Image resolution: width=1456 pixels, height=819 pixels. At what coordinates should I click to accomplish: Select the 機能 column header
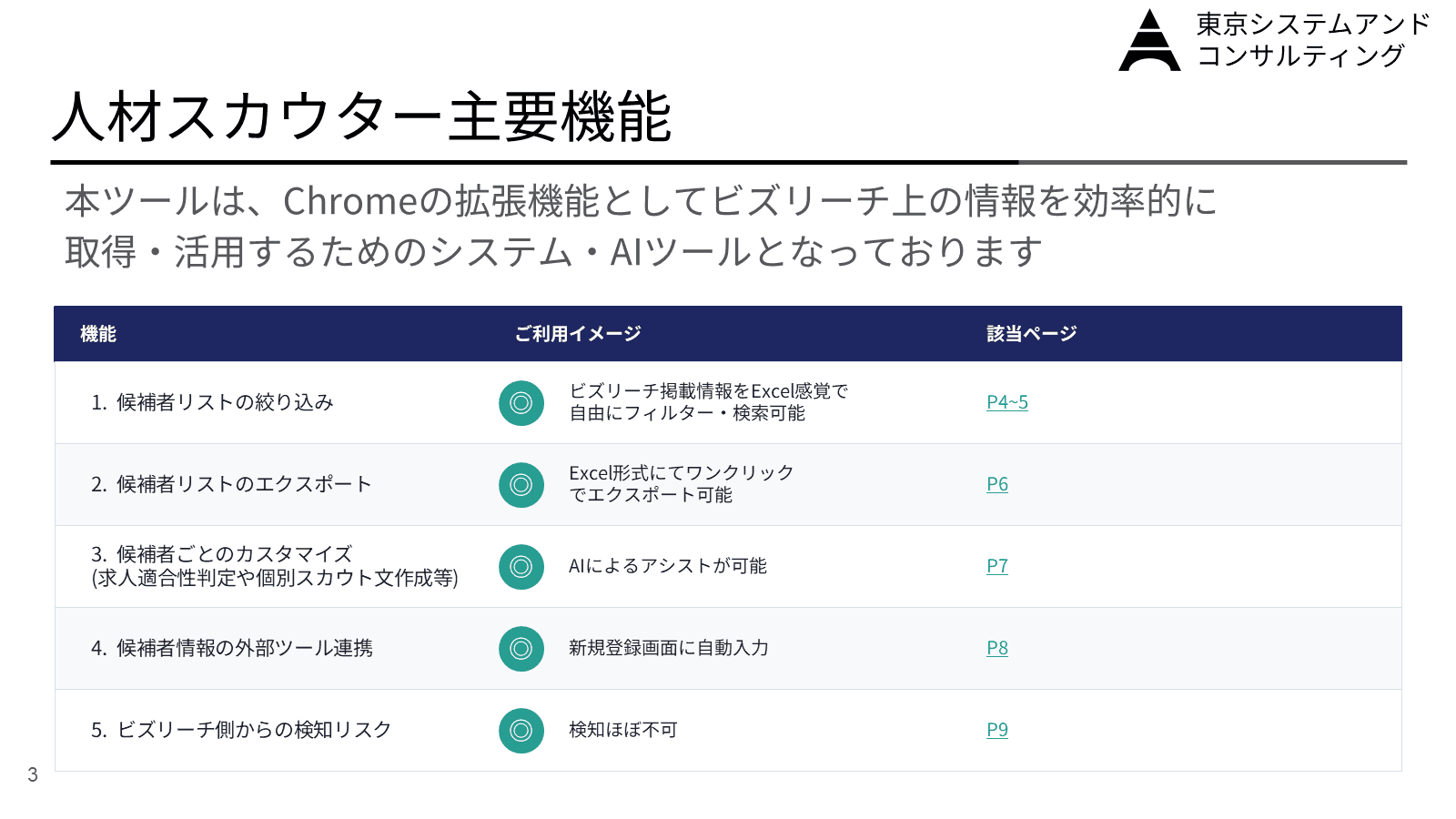coord(98,334)
